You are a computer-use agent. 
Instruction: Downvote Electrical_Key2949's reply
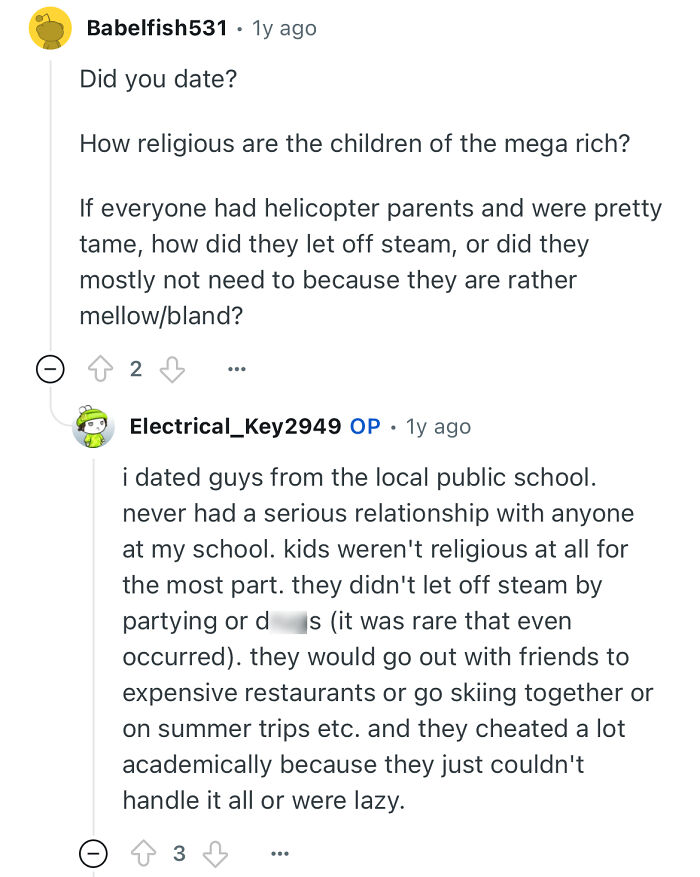point(214,853)
